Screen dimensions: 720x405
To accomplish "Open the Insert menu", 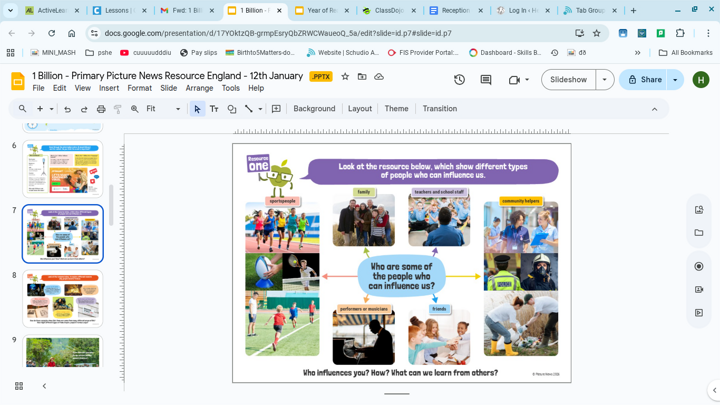I will coord(109,88).
